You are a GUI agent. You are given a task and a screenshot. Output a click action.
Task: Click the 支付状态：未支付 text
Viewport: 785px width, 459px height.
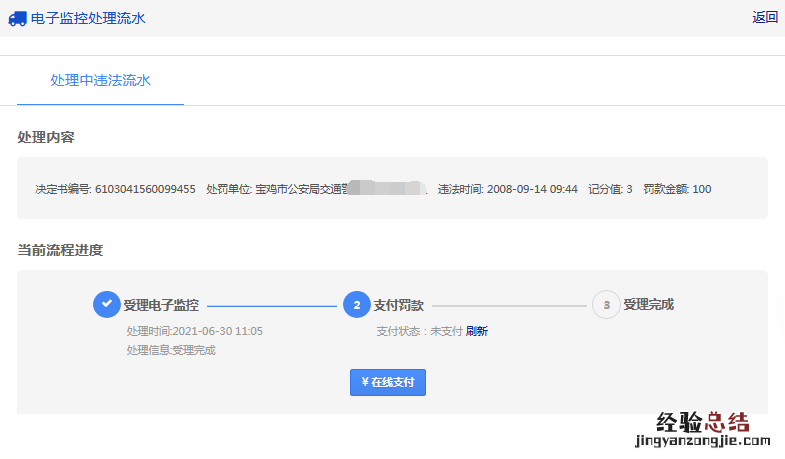[x=418, y=331]
